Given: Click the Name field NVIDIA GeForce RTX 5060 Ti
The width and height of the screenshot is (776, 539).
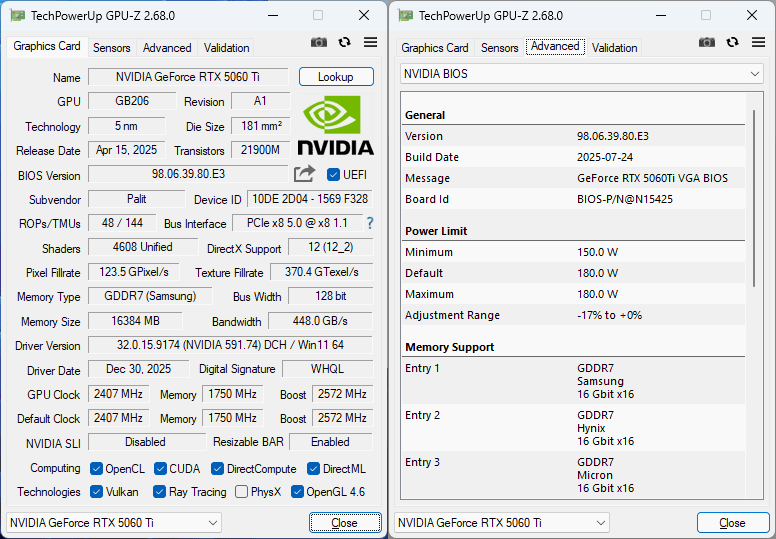Looking at the screenshot, I should tap(188, 77).
